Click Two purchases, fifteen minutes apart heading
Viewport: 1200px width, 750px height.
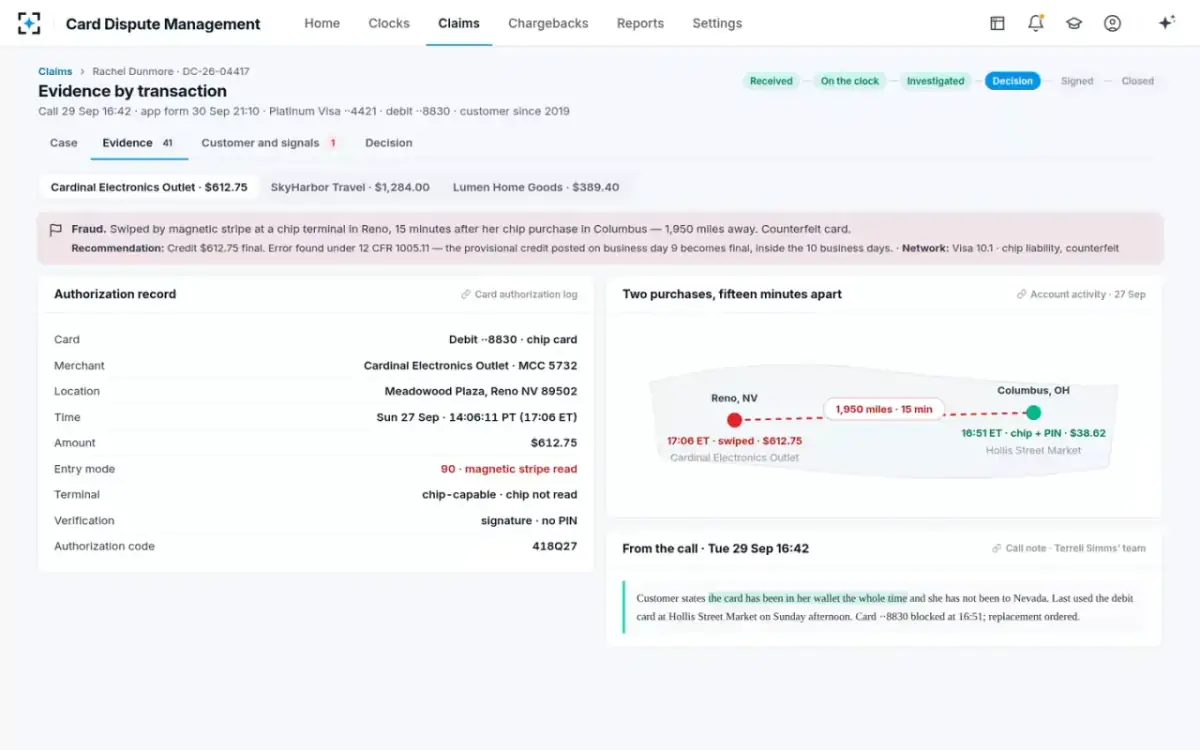tap(732, 294)
